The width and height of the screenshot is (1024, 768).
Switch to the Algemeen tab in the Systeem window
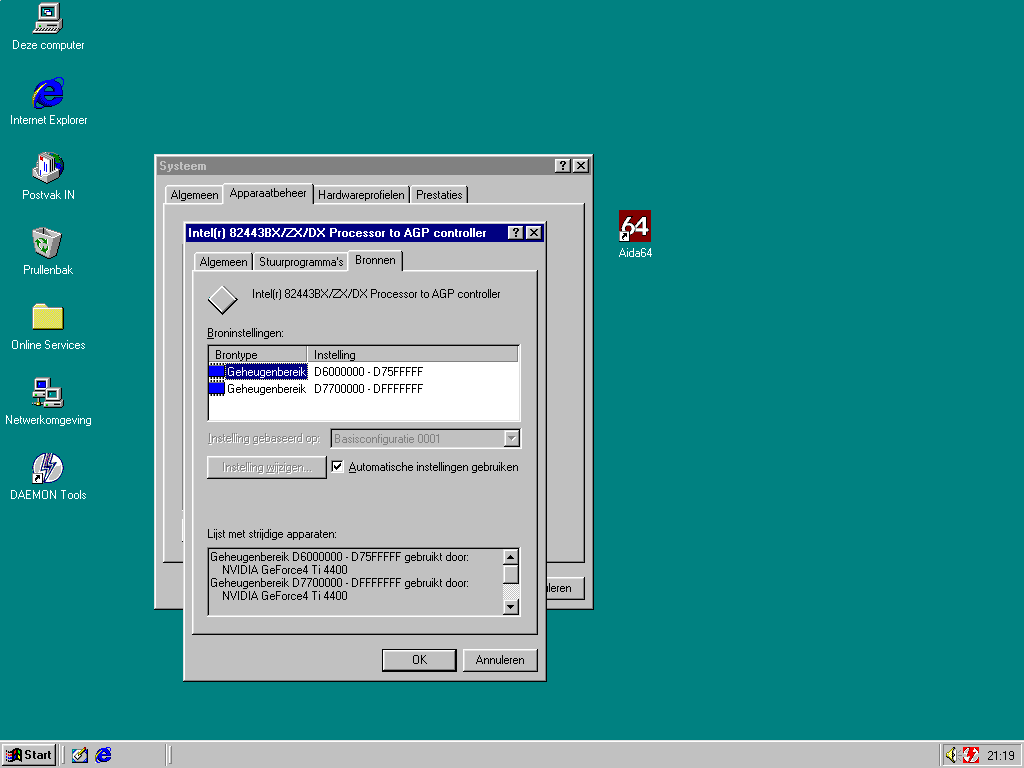click(194, 195)
